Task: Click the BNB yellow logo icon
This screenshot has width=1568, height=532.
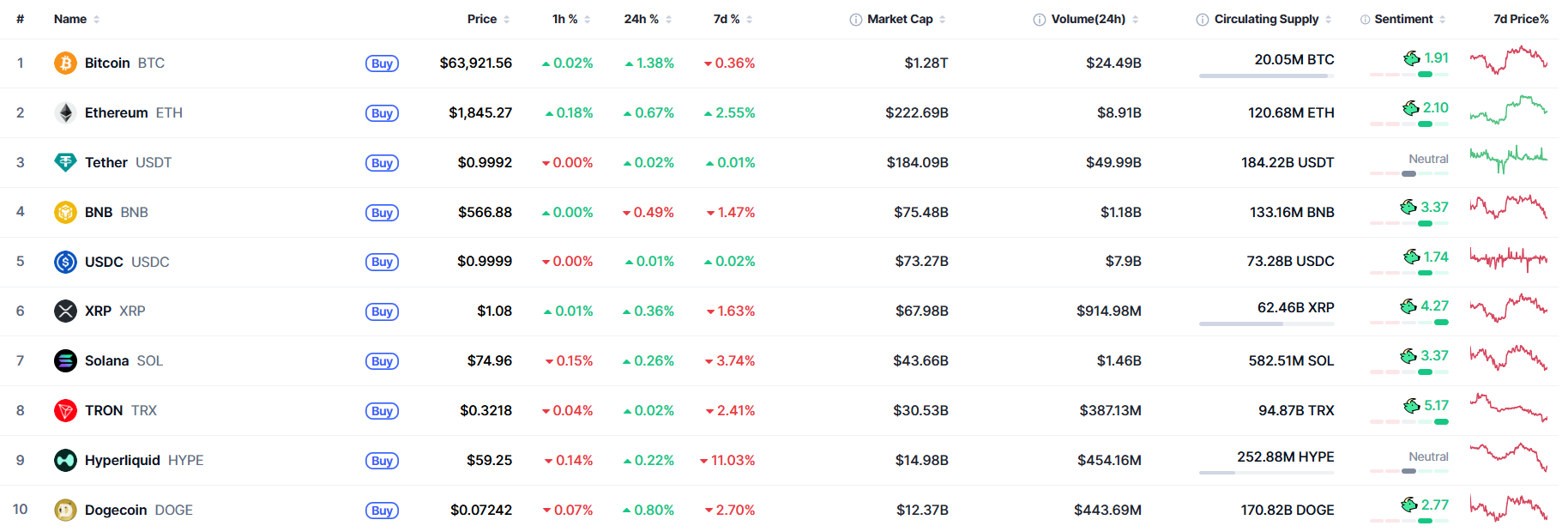Action: pos(65,212)
